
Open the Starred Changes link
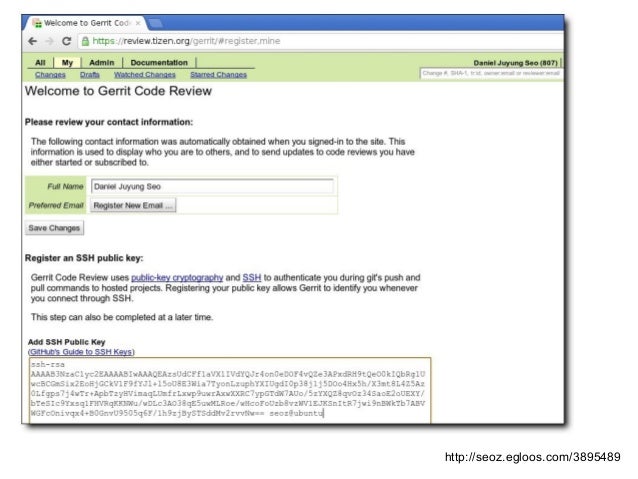[218, 75]
